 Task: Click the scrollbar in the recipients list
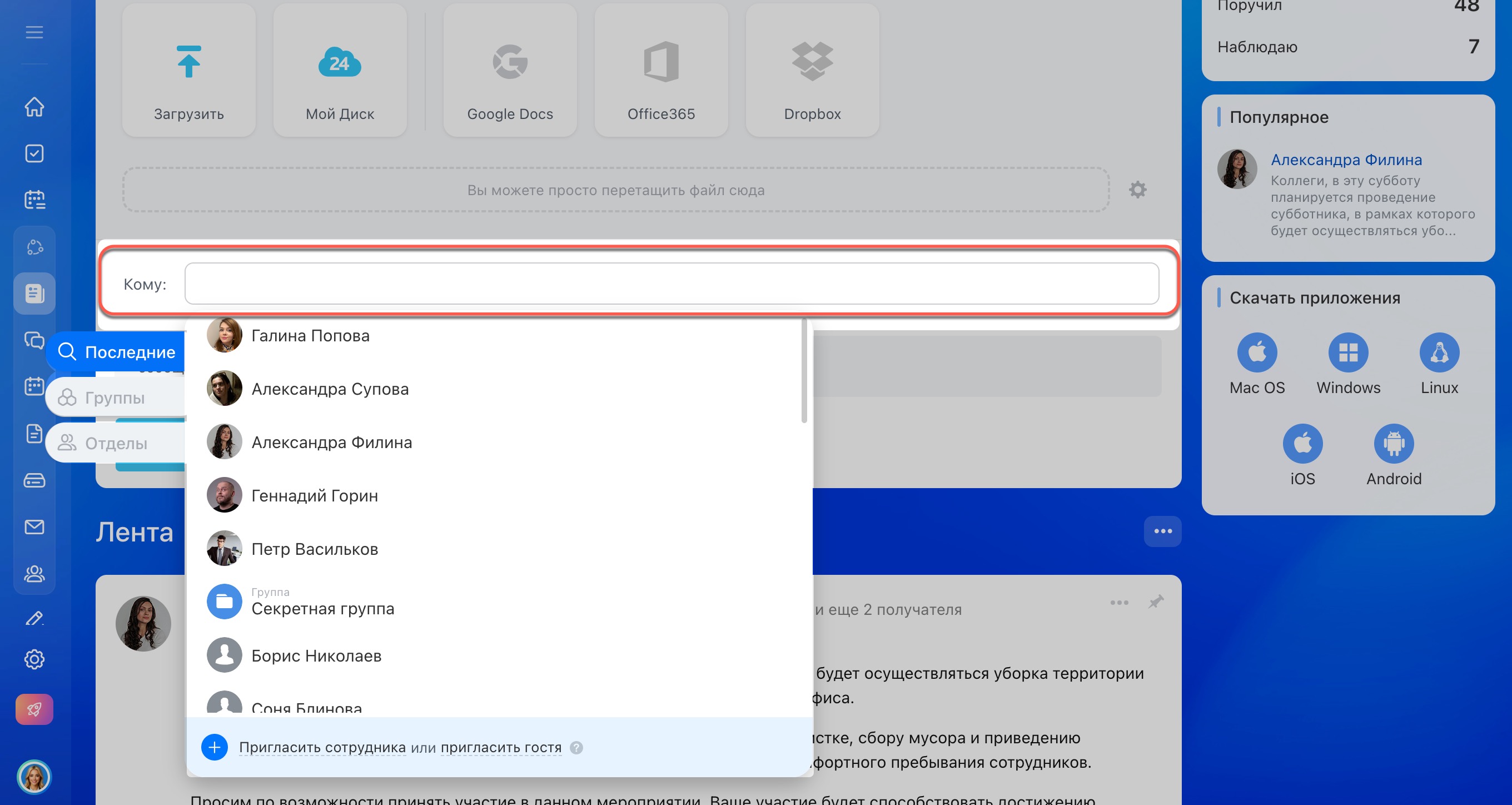click(804, 370)
